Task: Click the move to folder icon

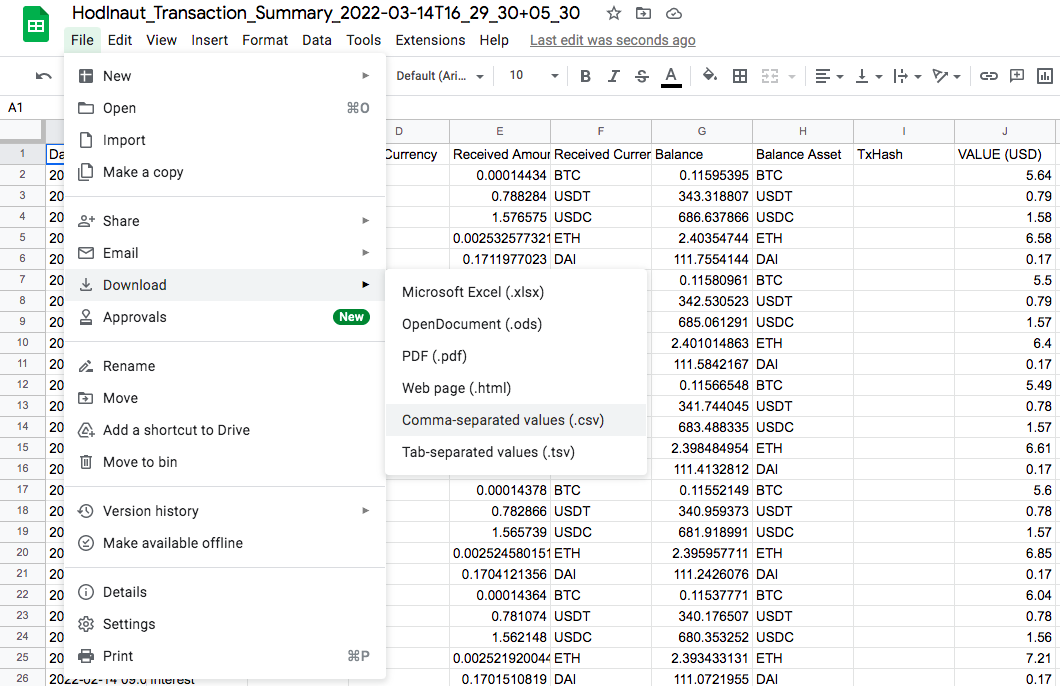Action: click(x=644, y=13)
